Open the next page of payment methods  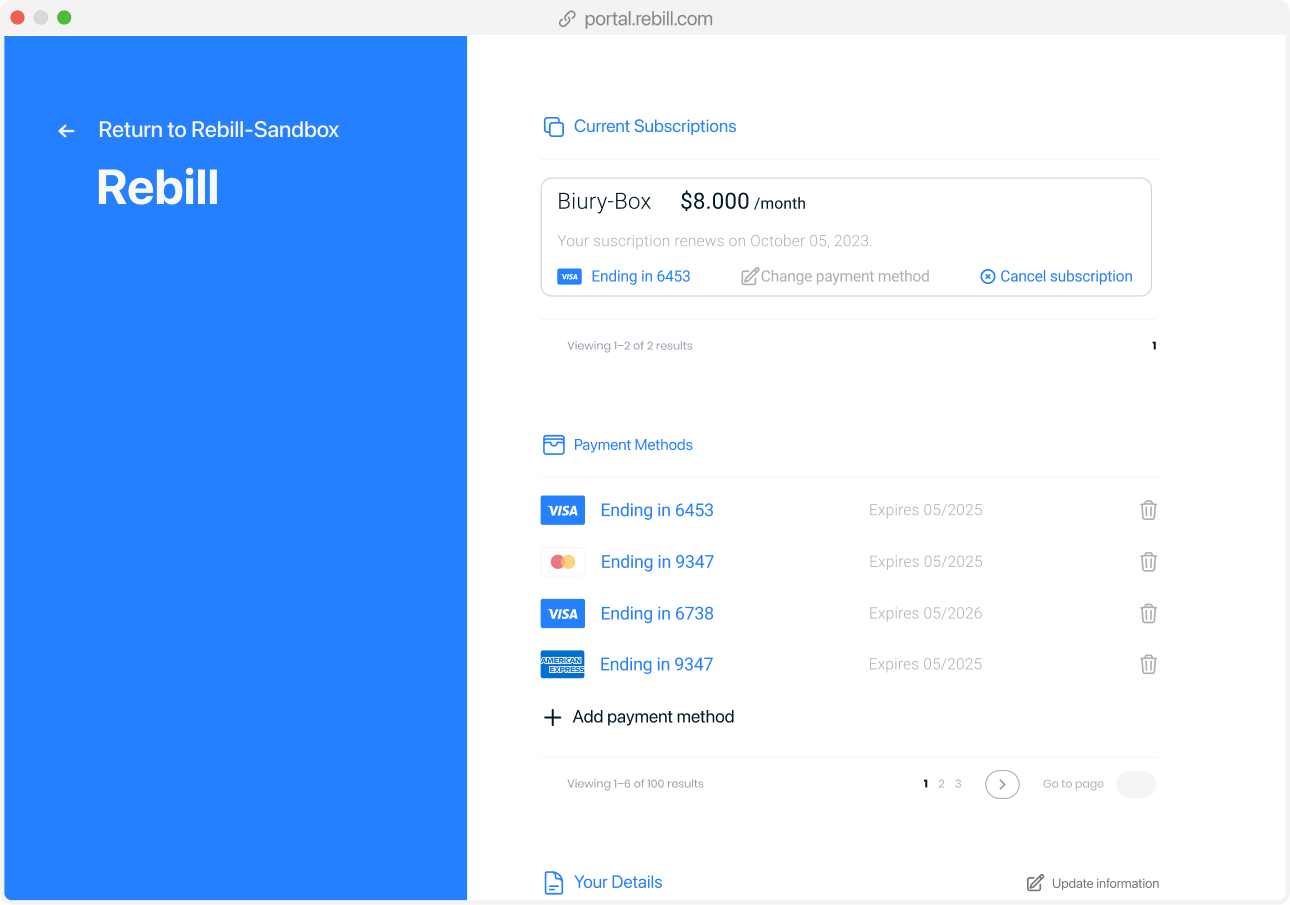click(x=1001, y=784)
